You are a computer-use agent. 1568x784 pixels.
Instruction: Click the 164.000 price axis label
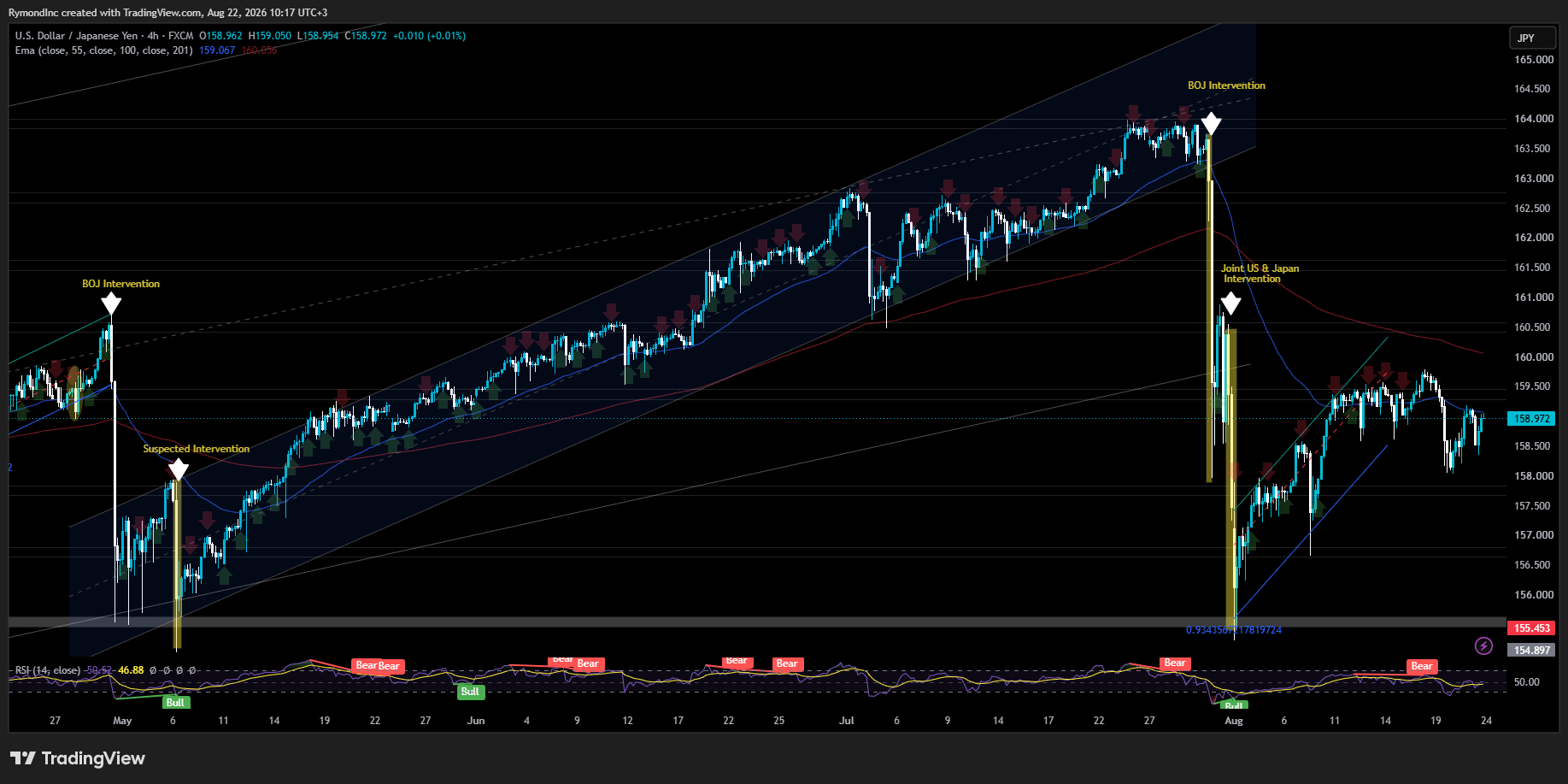1534,119
